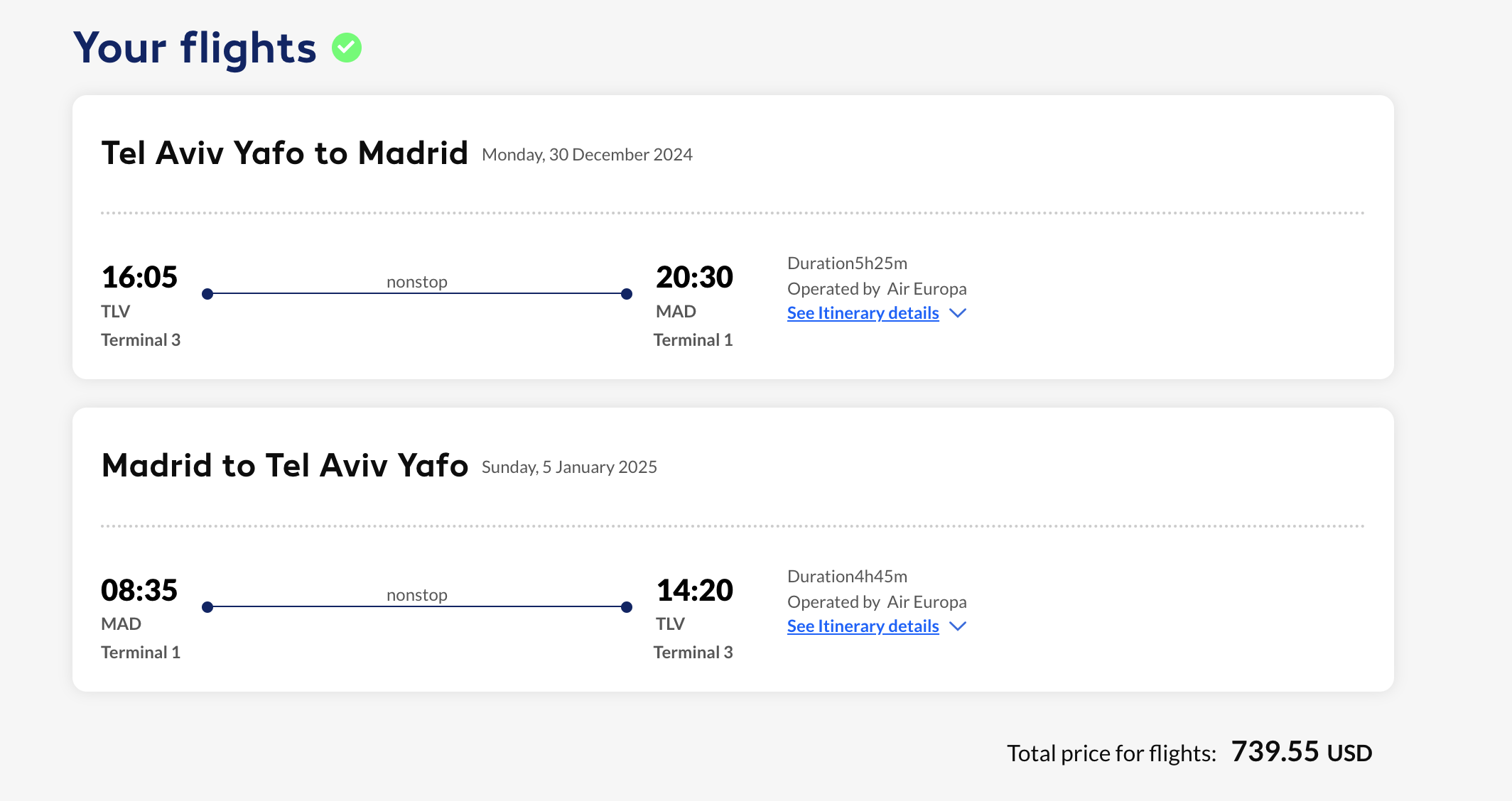Expand outbound flight itinerary chevron
The image size is (1512, 801).
958,313
